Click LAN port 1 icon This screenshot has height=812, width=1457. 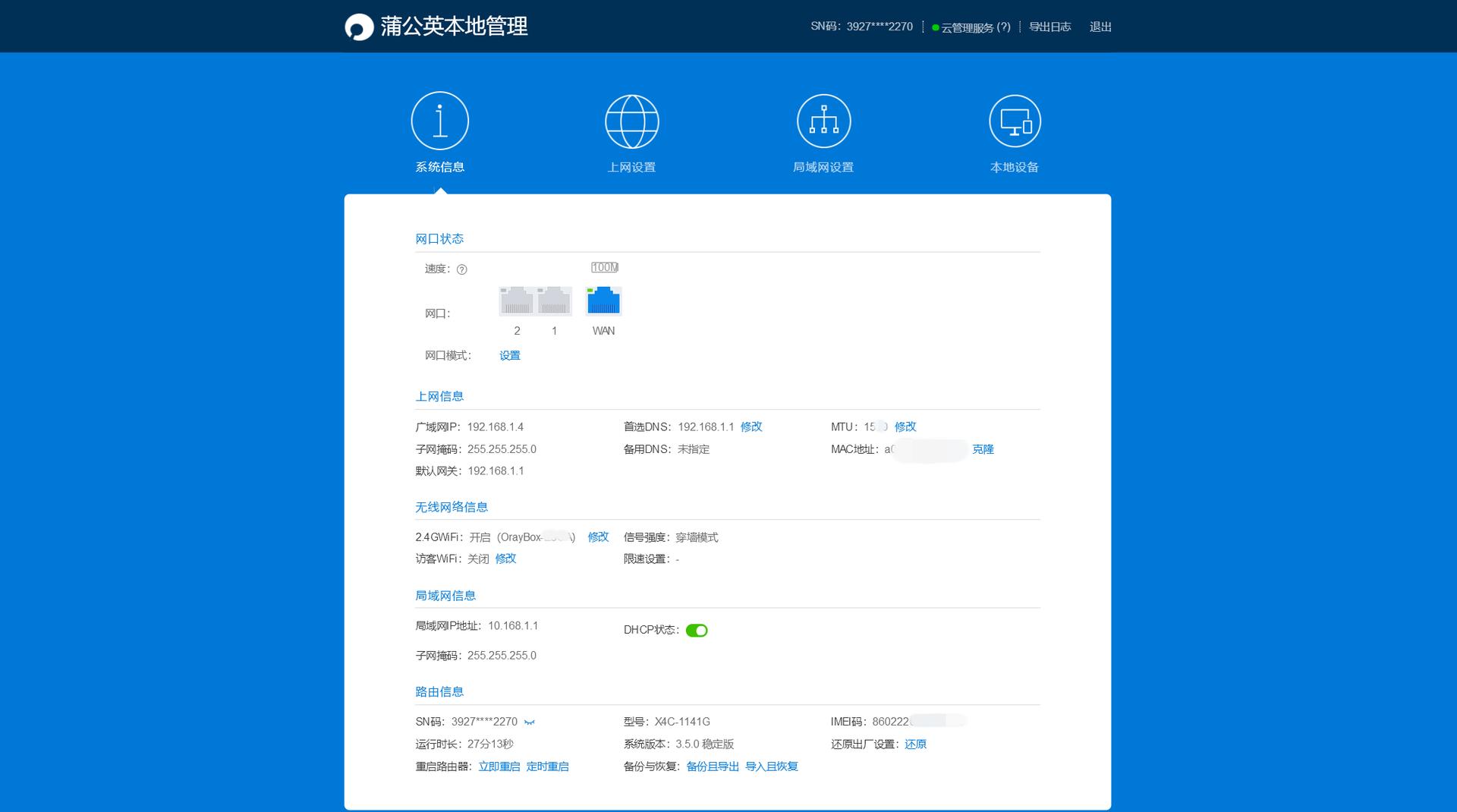(553, 301)
